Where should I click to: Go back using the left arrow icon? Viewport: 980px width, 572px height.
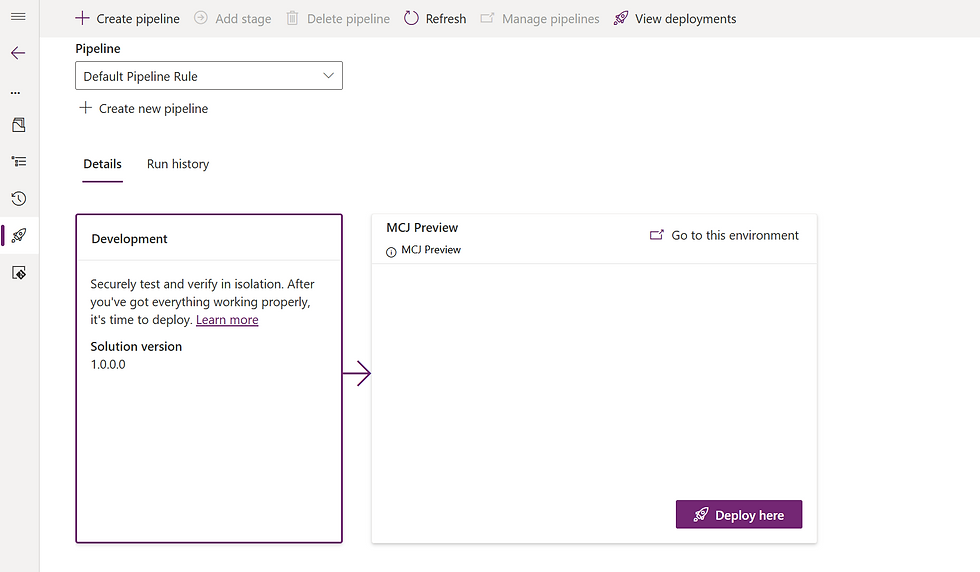point(18,53)
